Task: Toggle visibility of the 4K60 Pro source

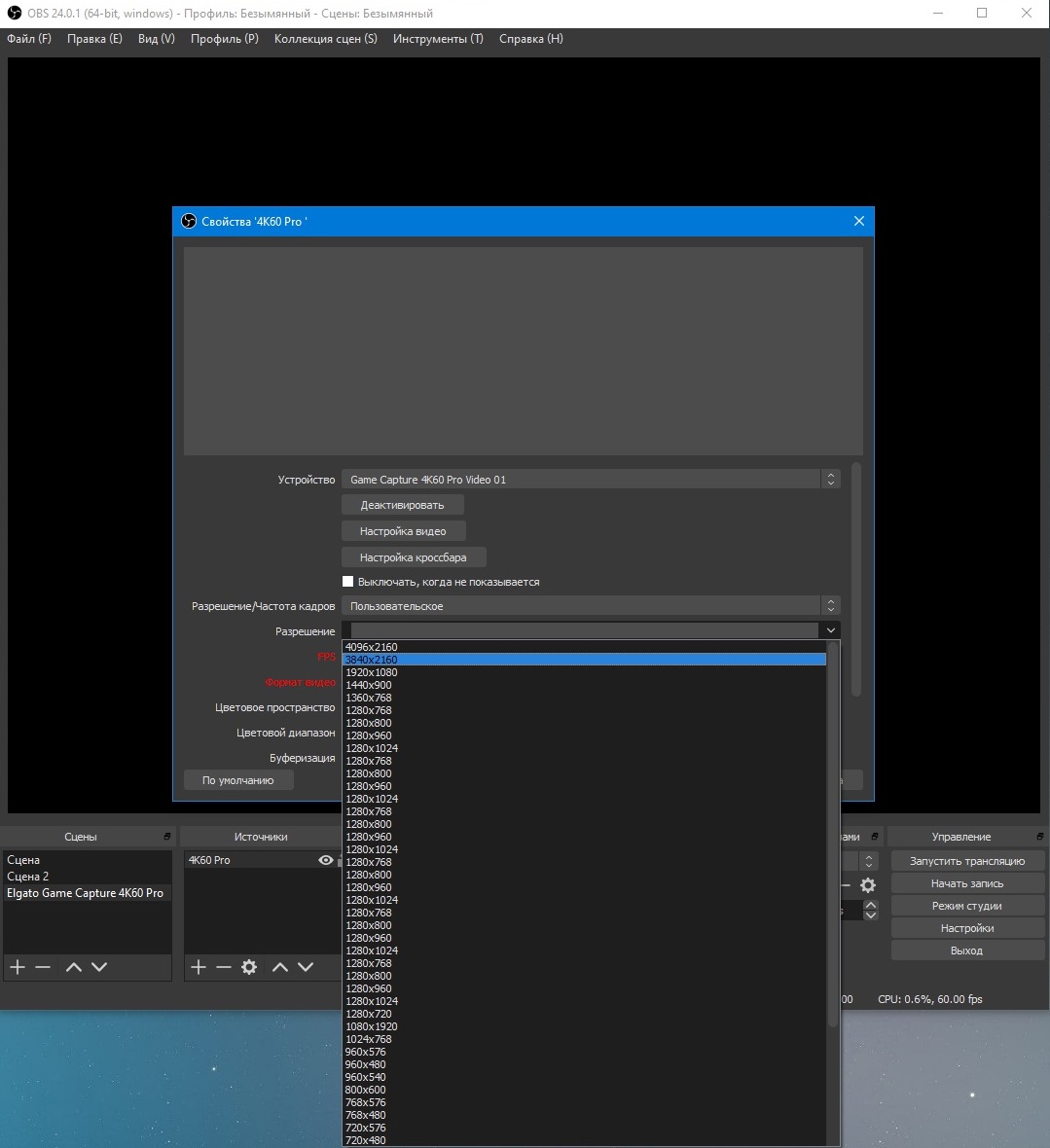Action: [x=326, y=860]
